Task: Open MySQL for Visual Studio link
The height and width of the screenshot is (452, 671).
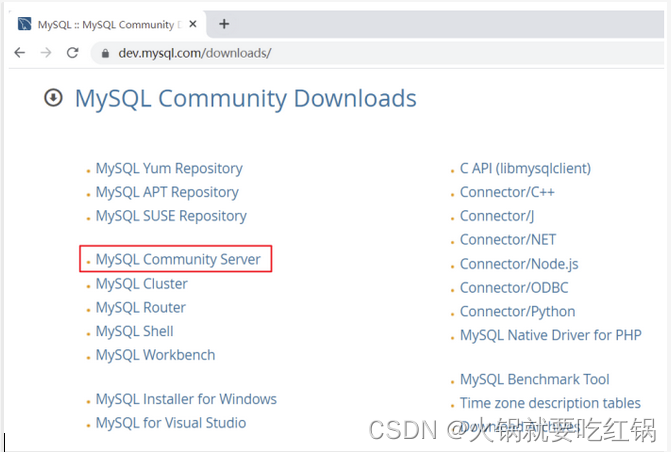Action: (171, 423)
